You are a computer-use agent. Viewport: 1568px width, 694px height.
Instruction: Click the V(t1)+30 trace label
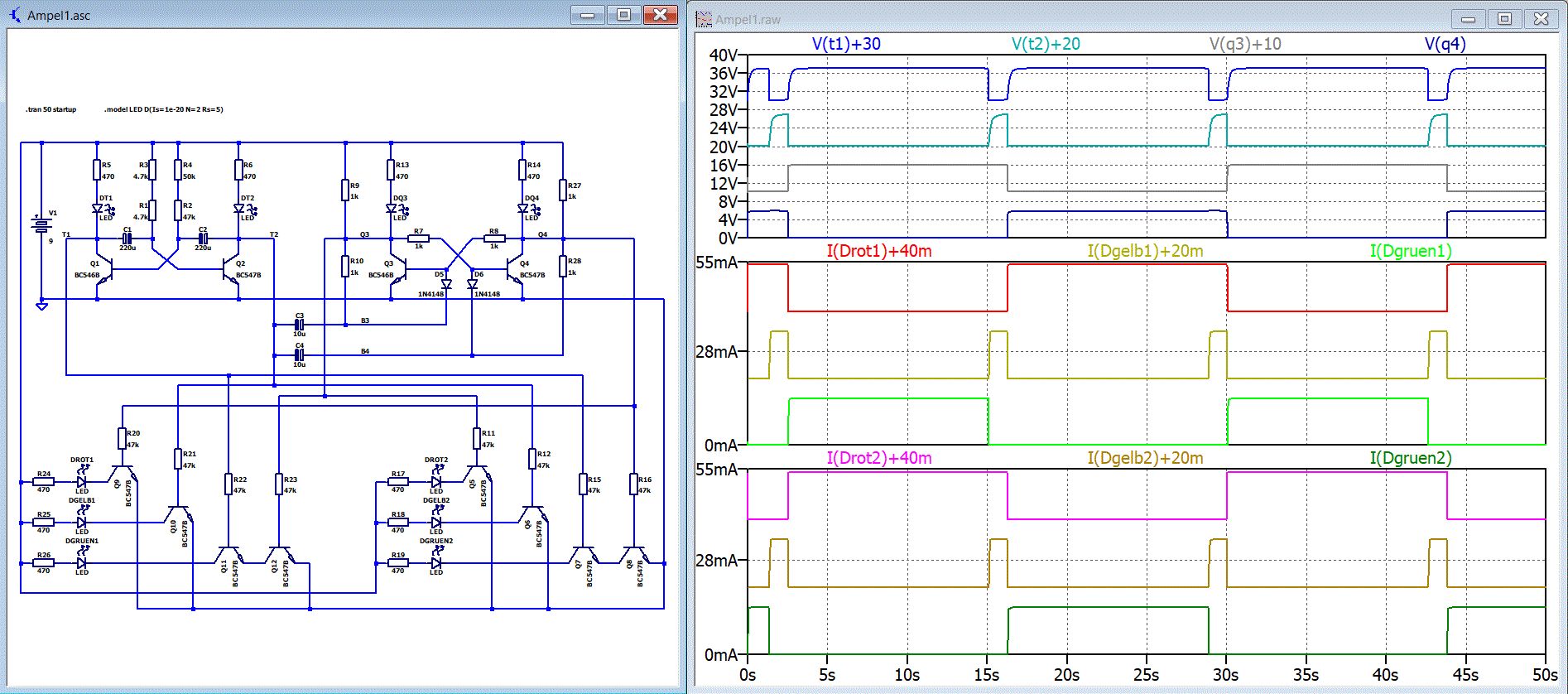846,44
